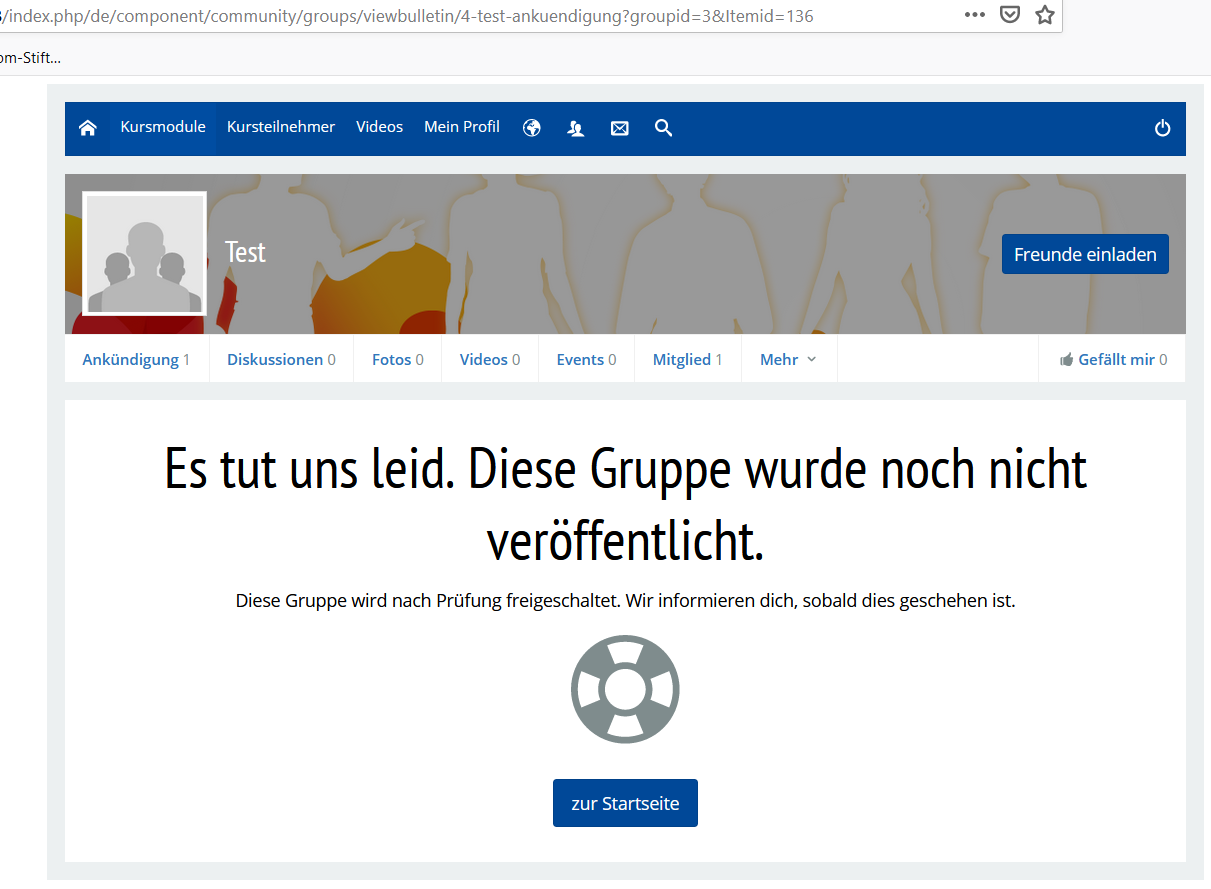Open the globe notifications icon

[532, 128]
